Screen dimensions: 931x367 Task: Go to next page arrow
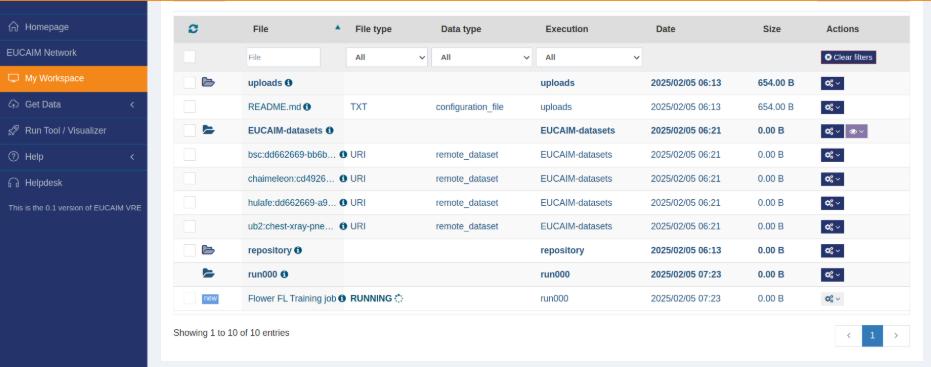[896, 336]
